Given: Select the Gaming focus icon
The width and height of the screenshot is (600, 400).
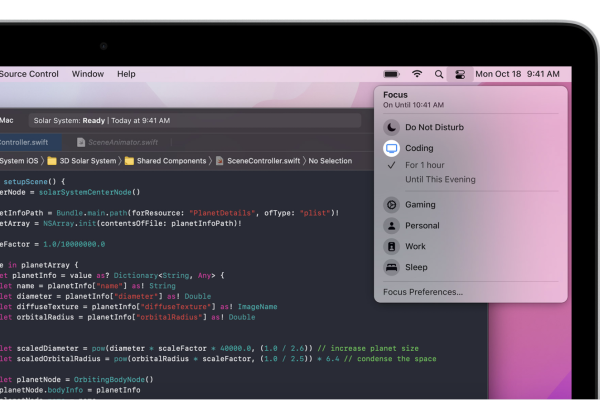Looking at the screenshot, I should 391,204.
